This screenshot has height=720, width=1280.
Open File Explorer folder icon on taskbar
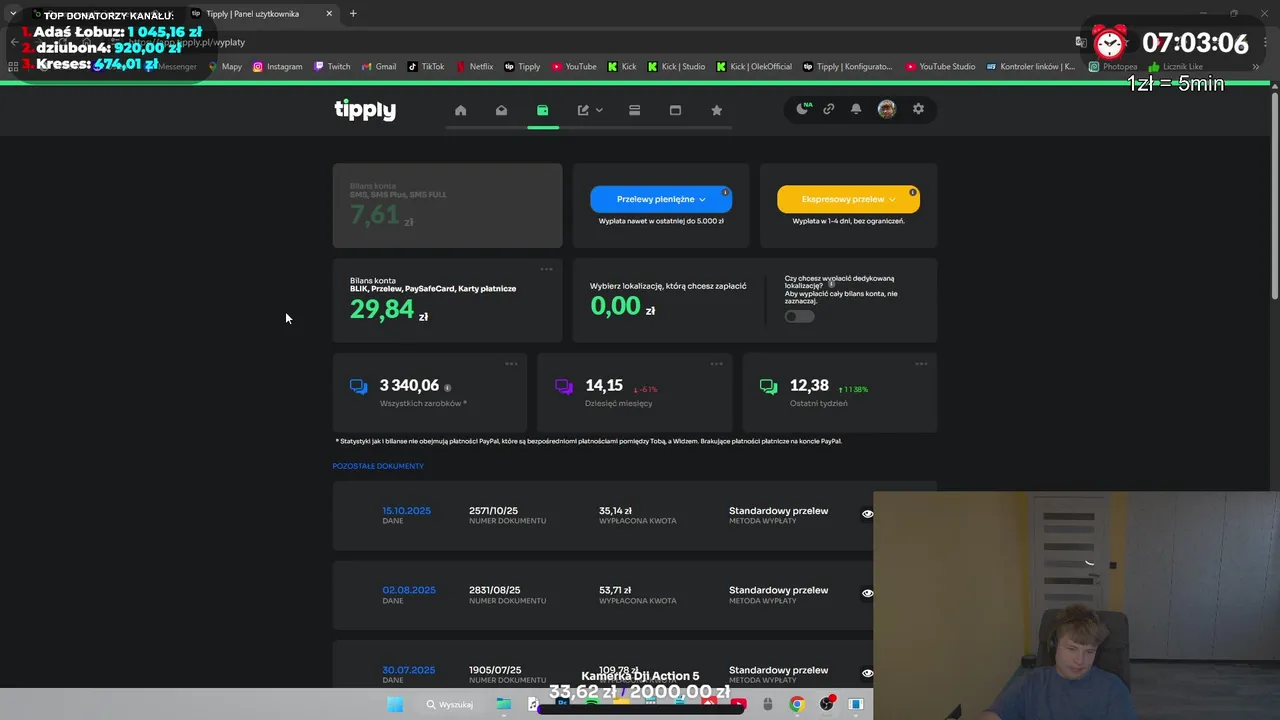pos(504,704)
